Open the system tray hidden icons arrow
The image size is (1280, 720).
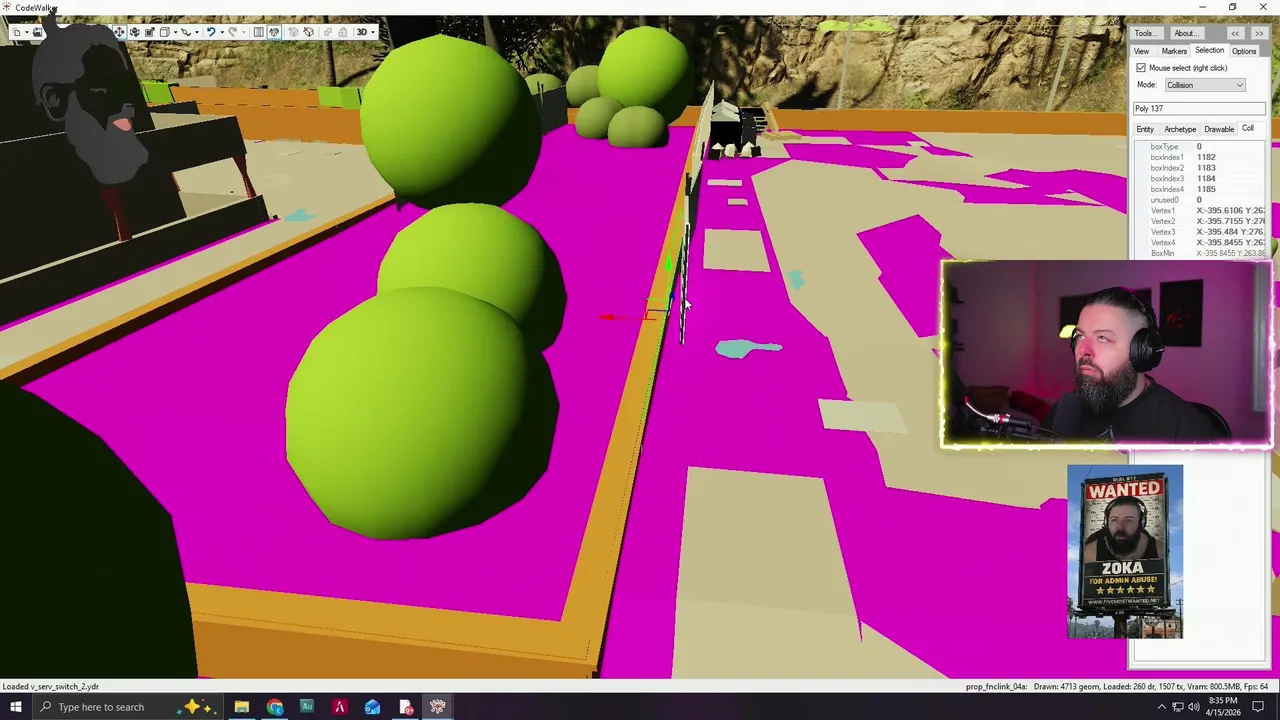click(1161, 707)
